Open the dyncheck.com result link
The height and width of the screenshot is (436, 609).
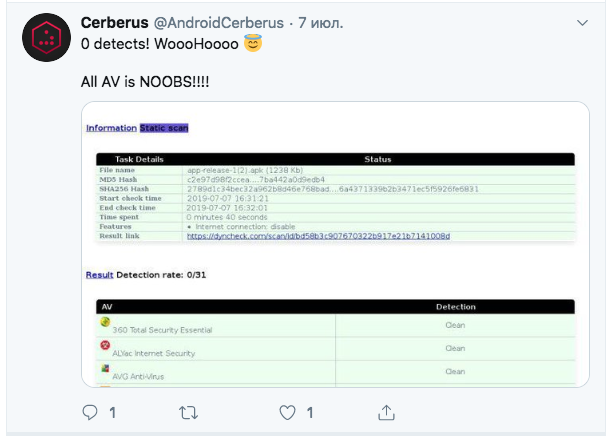click(318, 236)
